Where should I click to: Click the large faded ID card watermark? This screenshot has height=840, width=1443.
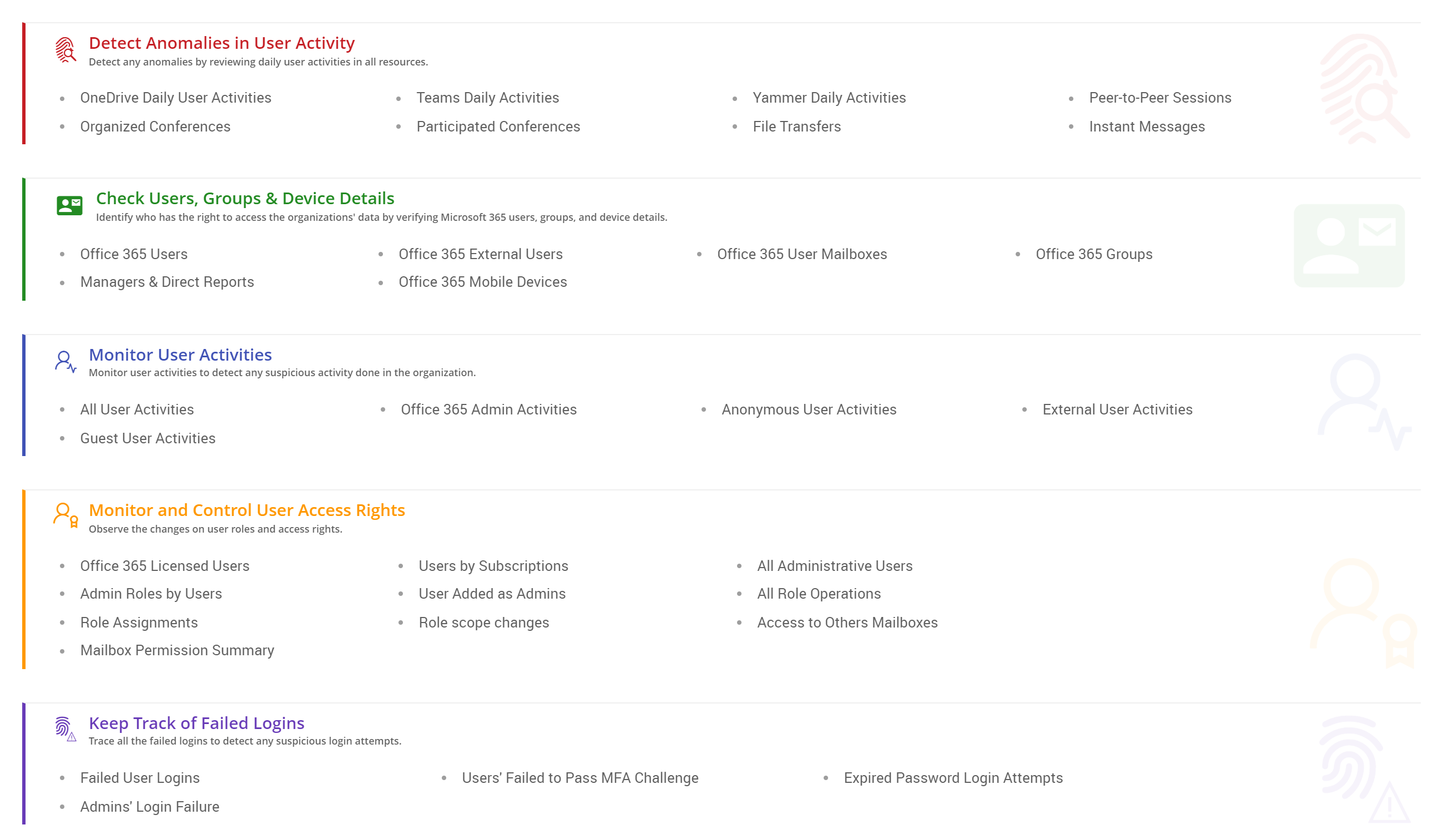pyautogui.click(x=1349, y=246)
